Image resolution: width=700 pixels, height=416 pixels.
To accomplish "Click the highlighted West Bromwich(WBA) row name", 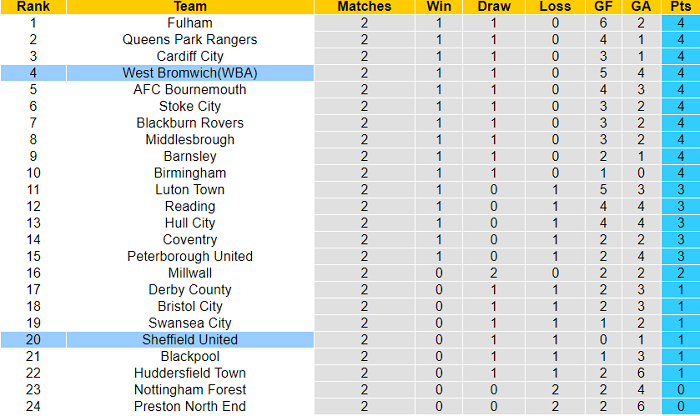I will pos(190,73).
